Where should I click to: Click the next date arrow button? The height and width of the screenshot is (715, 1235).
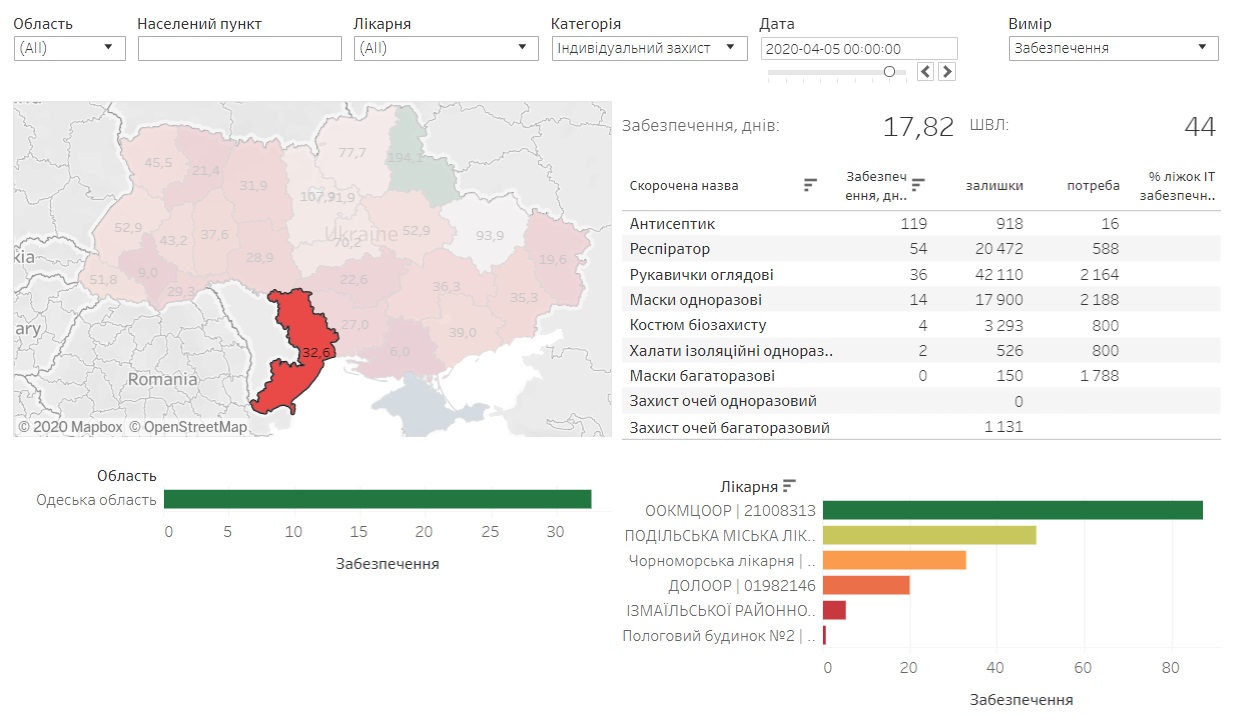pos(947,71)
